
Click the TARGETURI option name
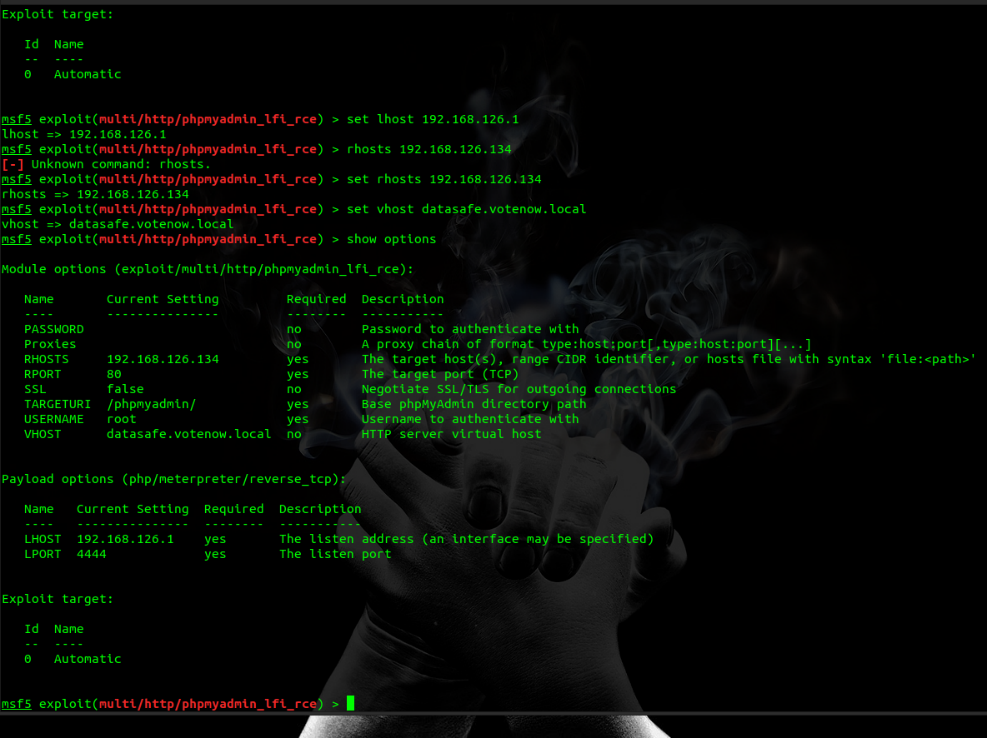click(57, 404)
